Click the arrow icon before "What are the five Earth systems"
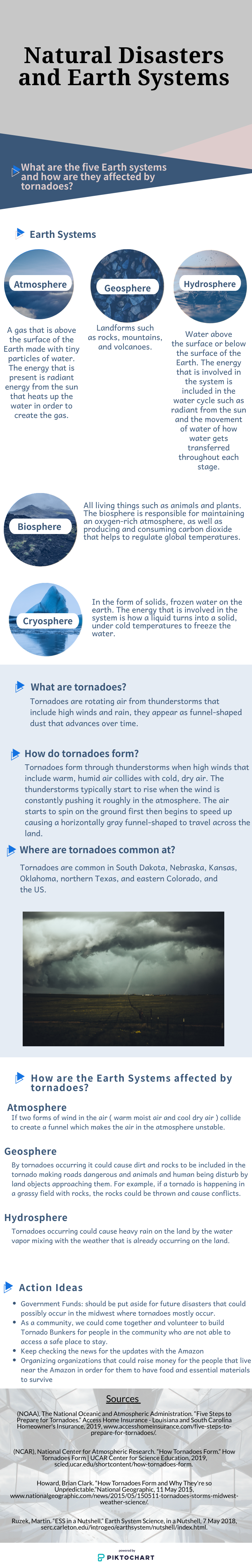 click(x=15, y=172)
